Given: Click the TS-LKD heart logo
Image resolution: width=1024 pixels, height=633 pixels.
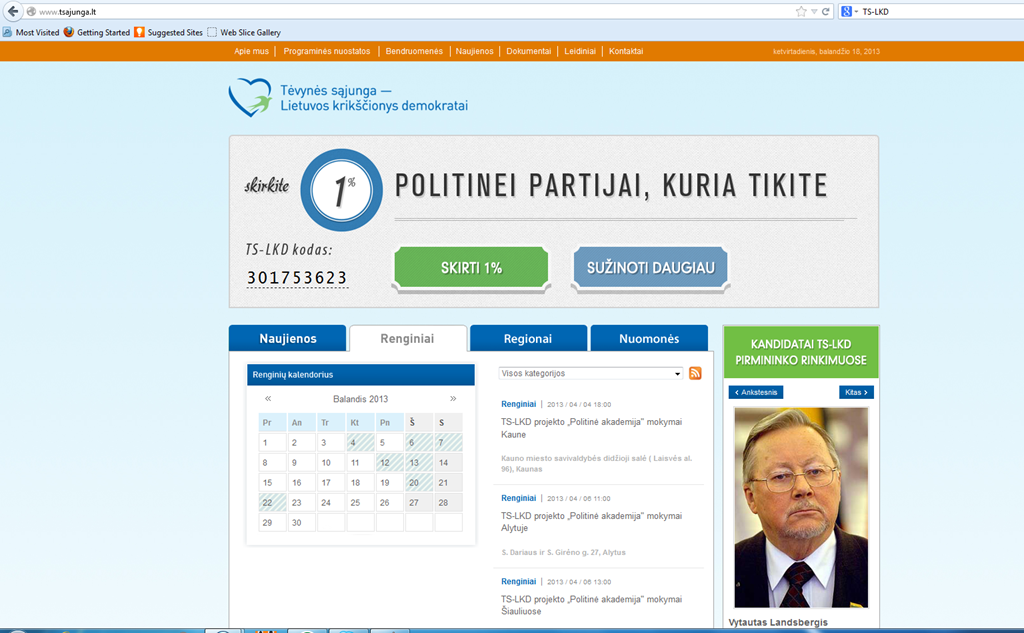Looking at the screenshot, I should tap(250, 98).
